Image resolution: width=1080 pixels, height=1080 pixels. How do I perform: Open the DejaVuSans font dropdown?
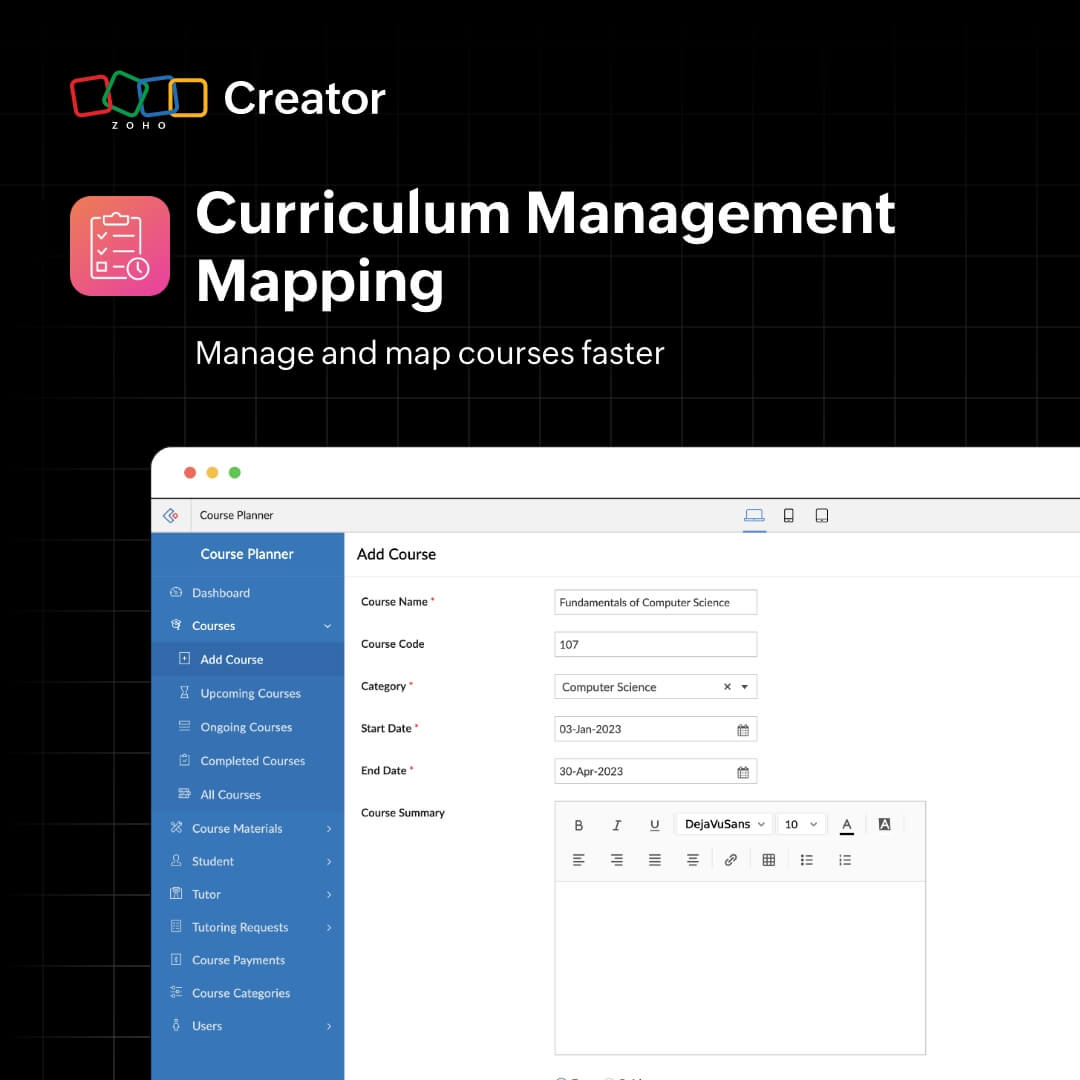click(x=723, y=824)
